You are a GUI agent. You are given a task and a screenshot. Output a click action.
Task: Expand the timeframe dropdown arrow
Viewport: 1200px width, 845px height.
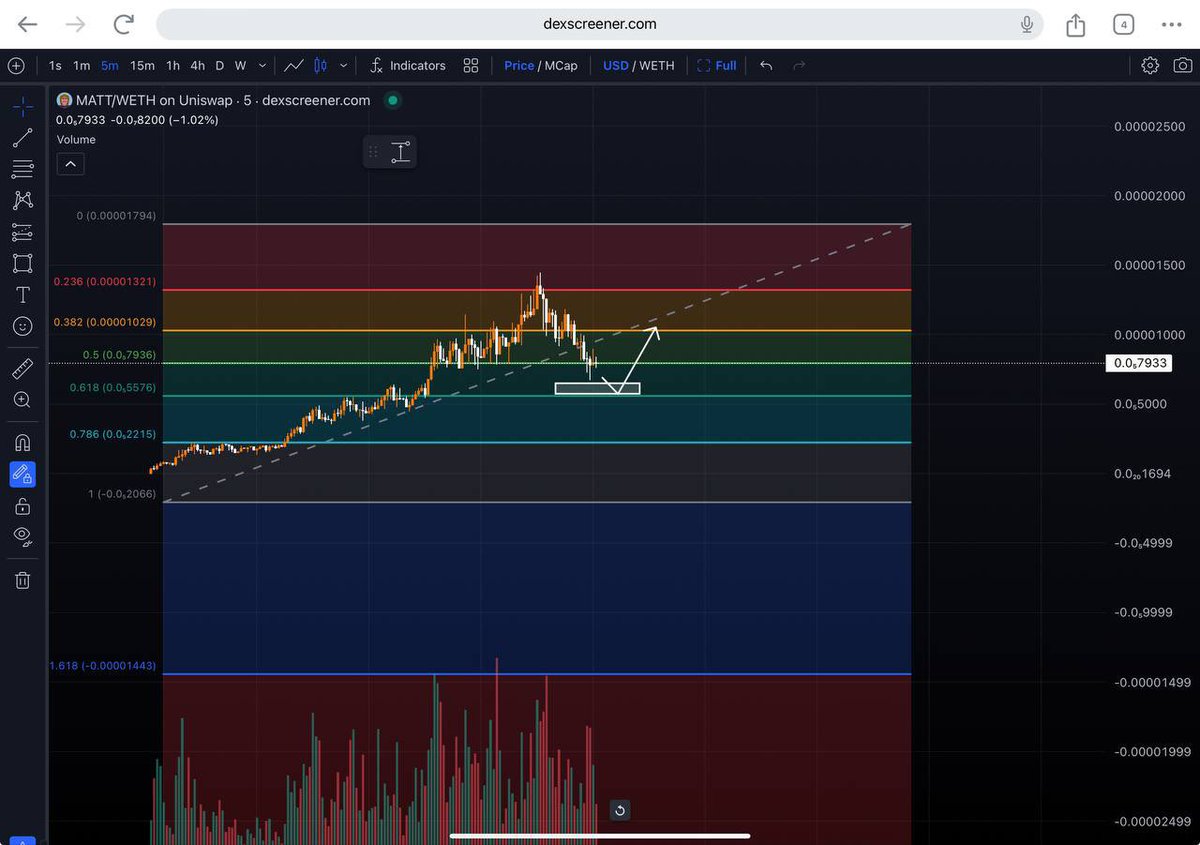pyautogui.click(x=262, y=66)
